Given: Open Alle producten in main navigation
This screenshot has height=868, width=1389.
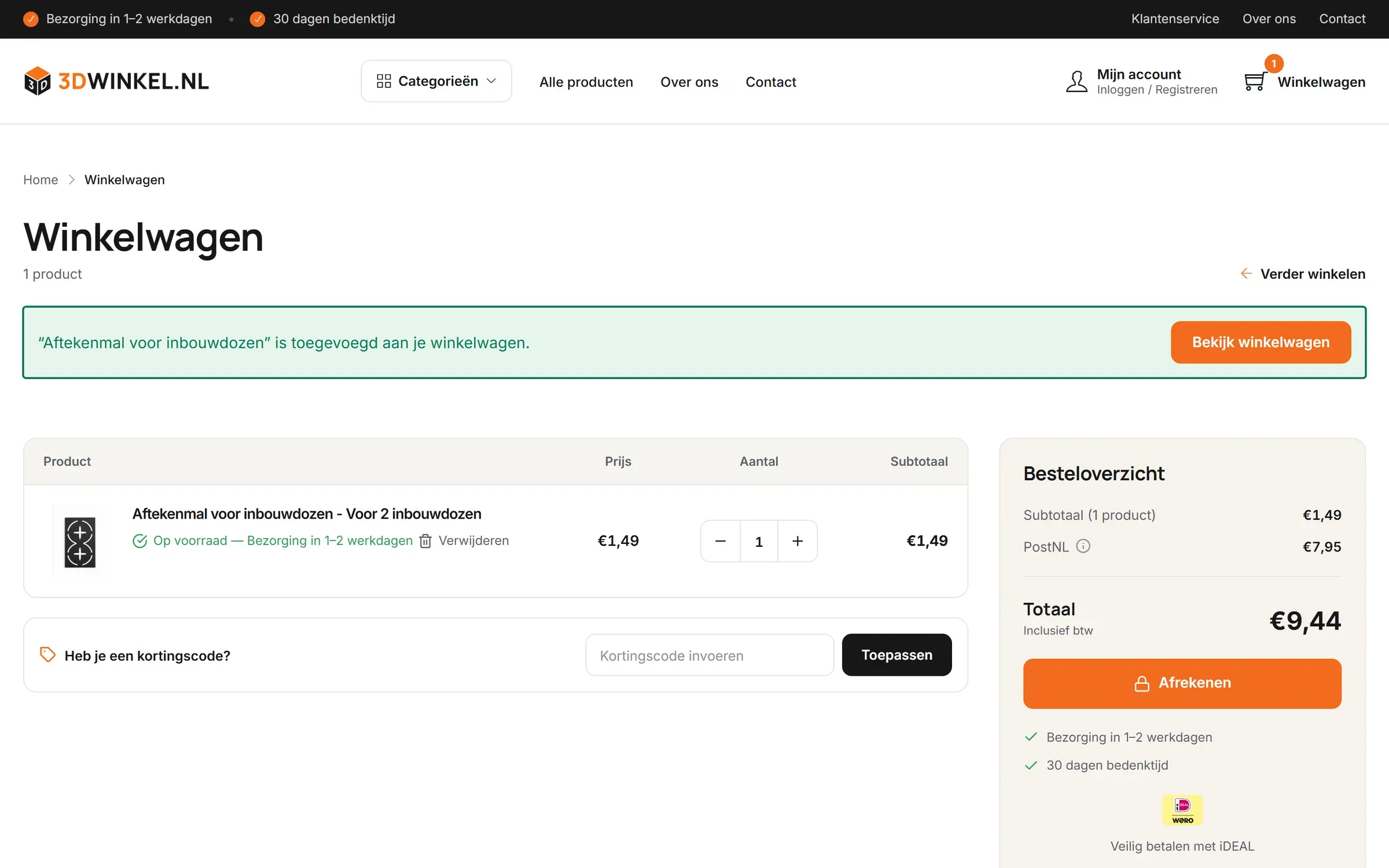Looking at the screenshot, I should click(586, 82).
